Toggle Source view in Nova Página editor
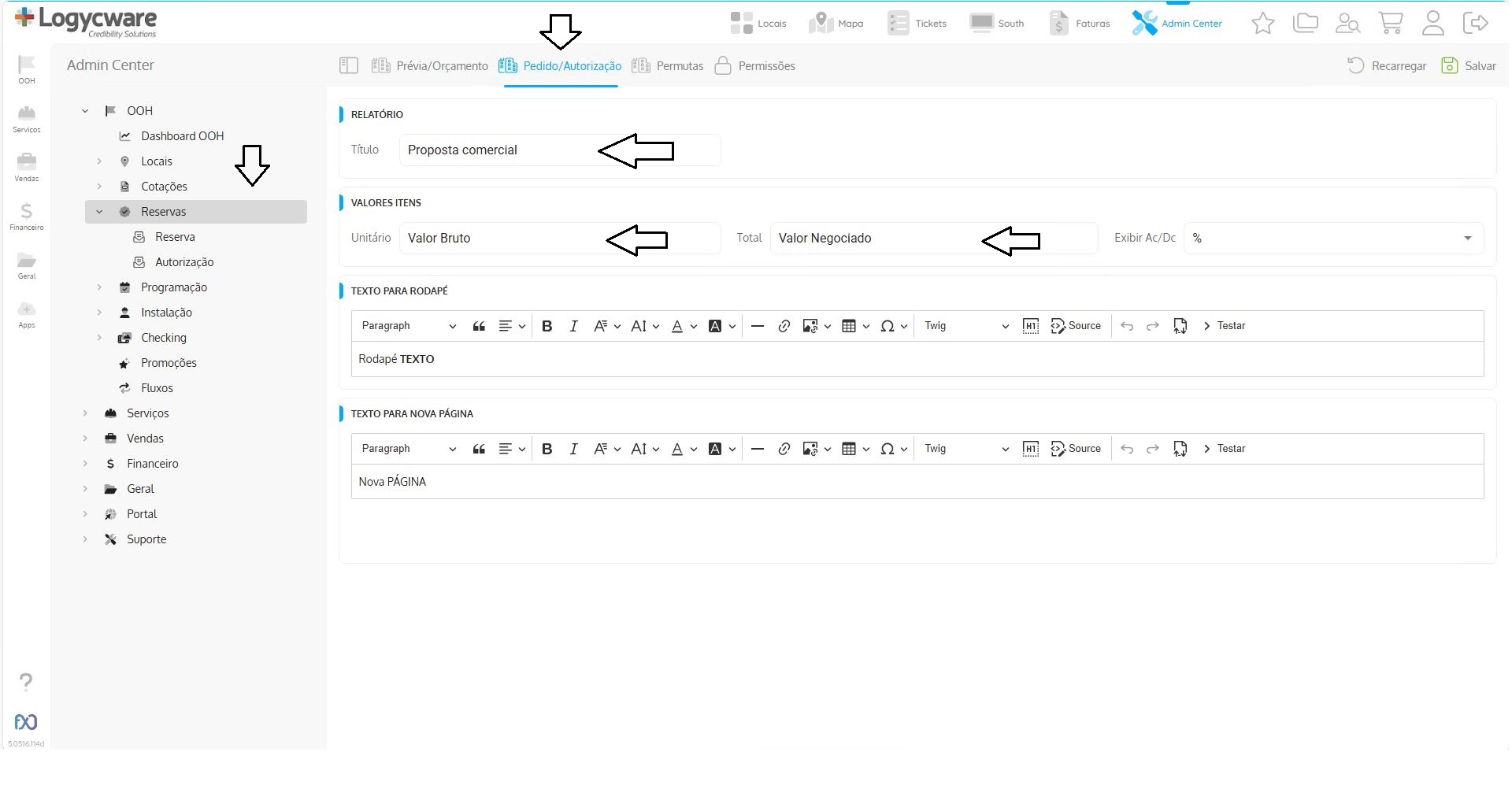The height and width of the screenshot is (785, 1512). tap(1076, 449)
